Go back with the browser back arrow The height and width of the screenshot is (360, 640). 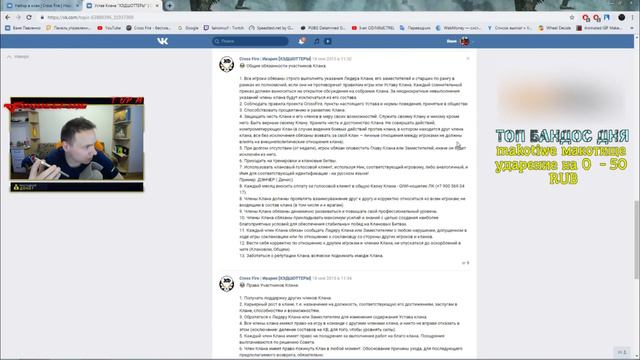pyautogui.click(x=8, y=18)
